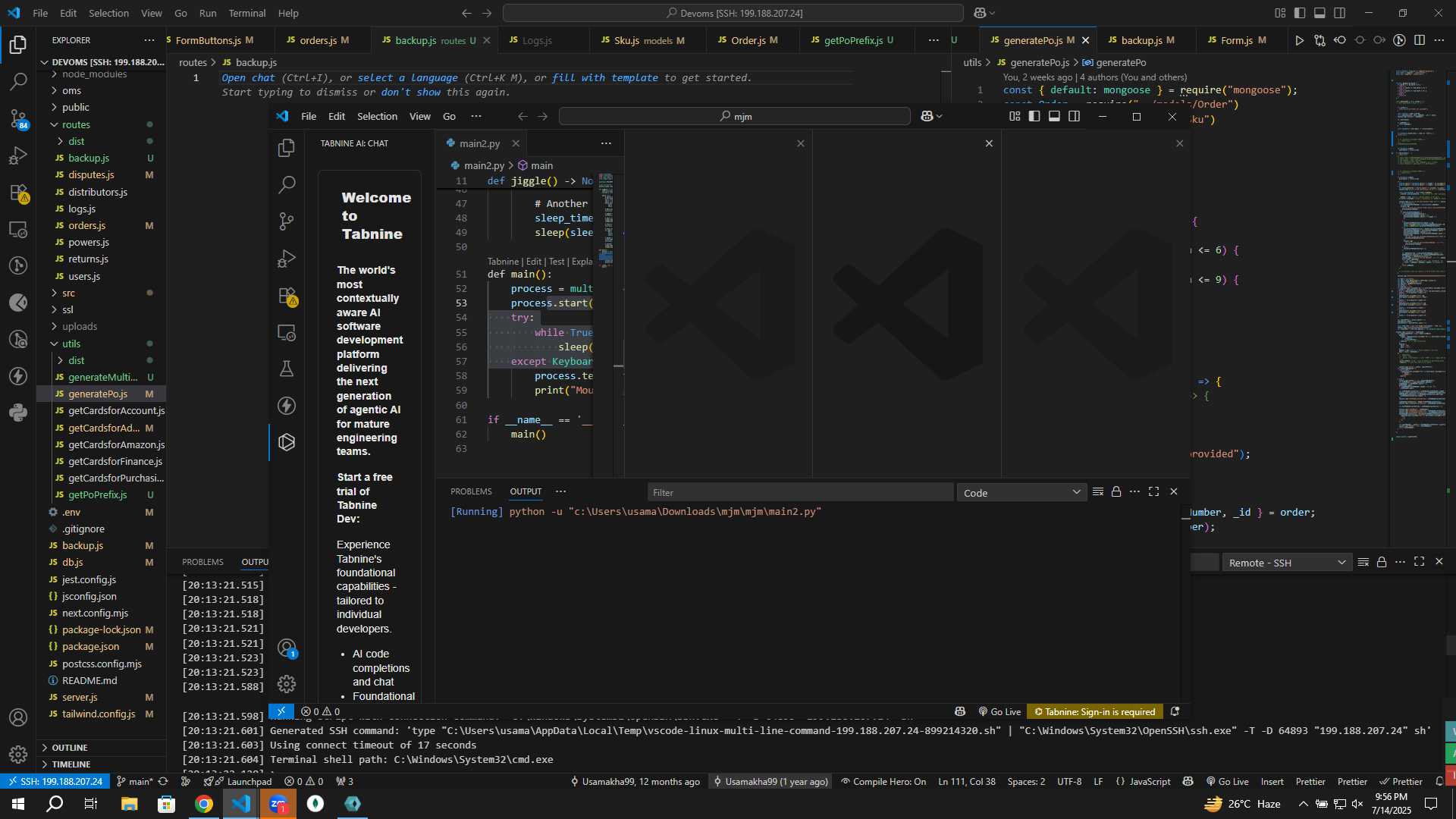Screen dimensions: 1456x819
Task: Open Remote Explorer in Devoms window activity bar
Action: 18,229
